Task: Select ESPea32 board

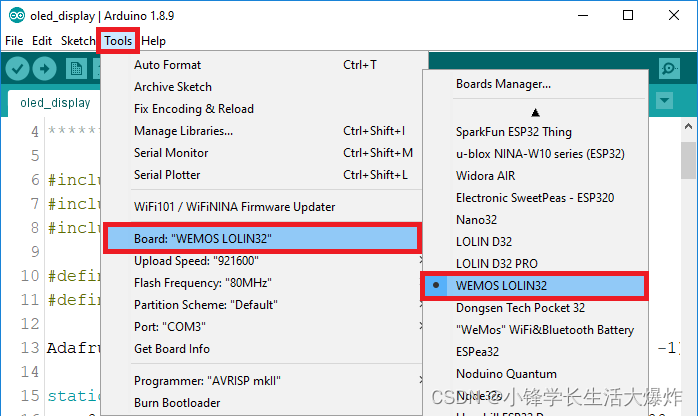Action: pyautogui.click(x=535, y=352)
